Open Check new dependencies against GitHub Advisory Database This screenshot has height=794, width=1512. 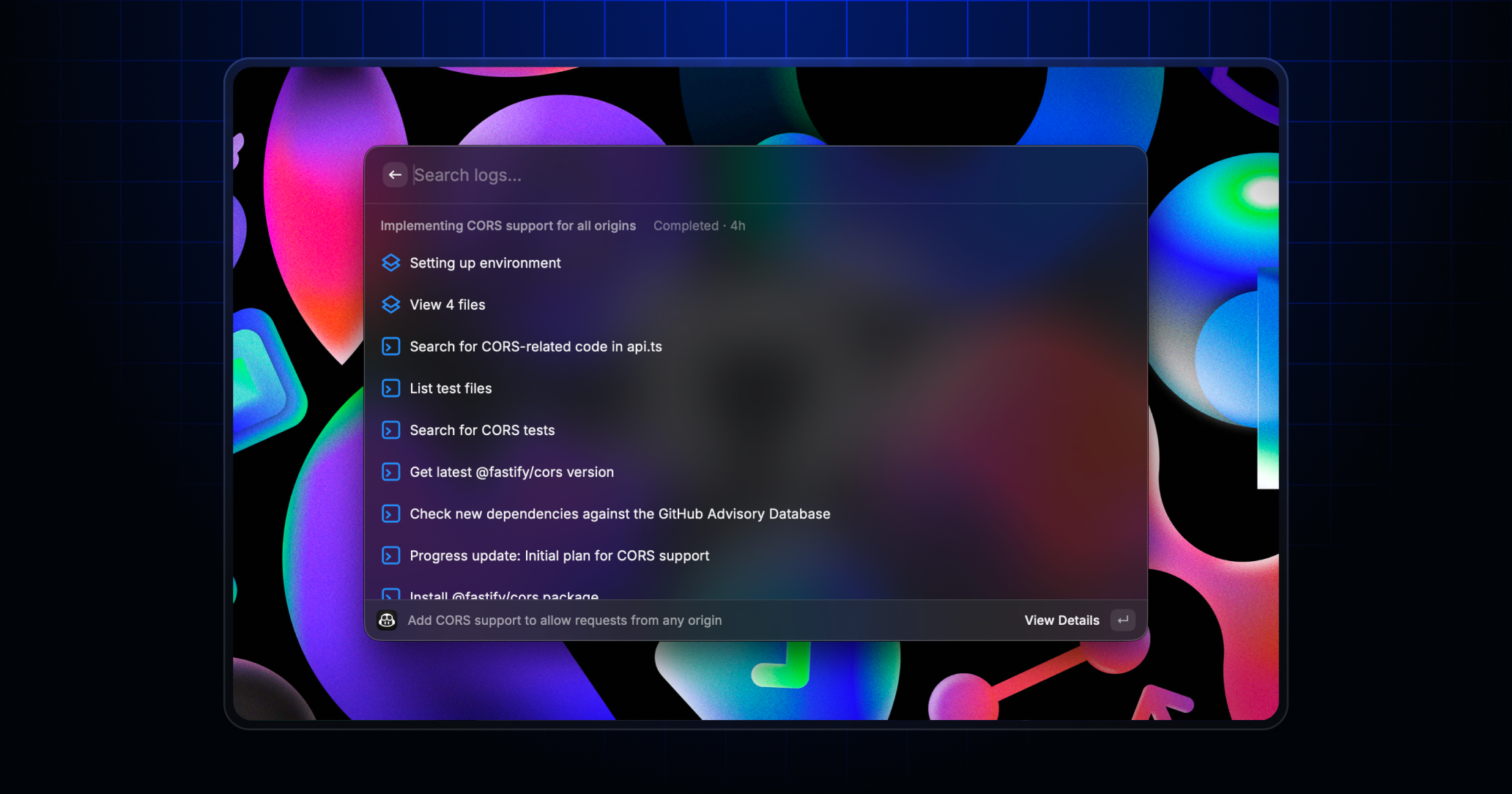click(x=620, y=514)
